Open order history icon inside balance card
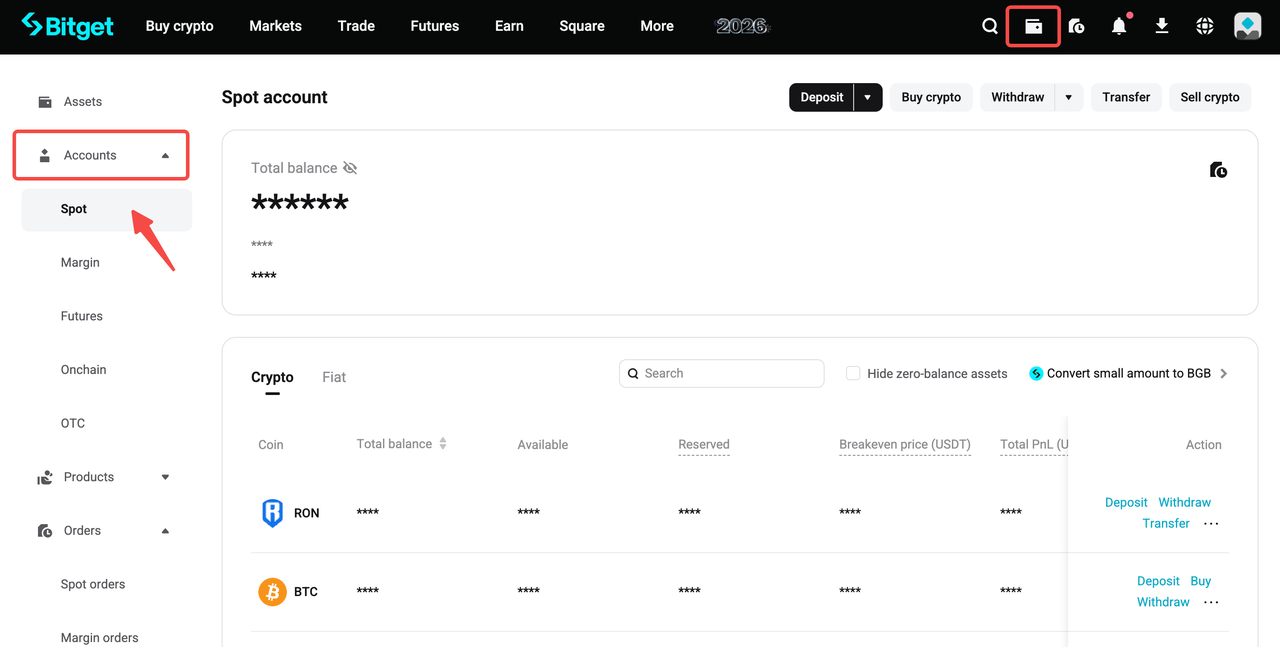Screen dimensions: 1280x647 coord(1218,170)
